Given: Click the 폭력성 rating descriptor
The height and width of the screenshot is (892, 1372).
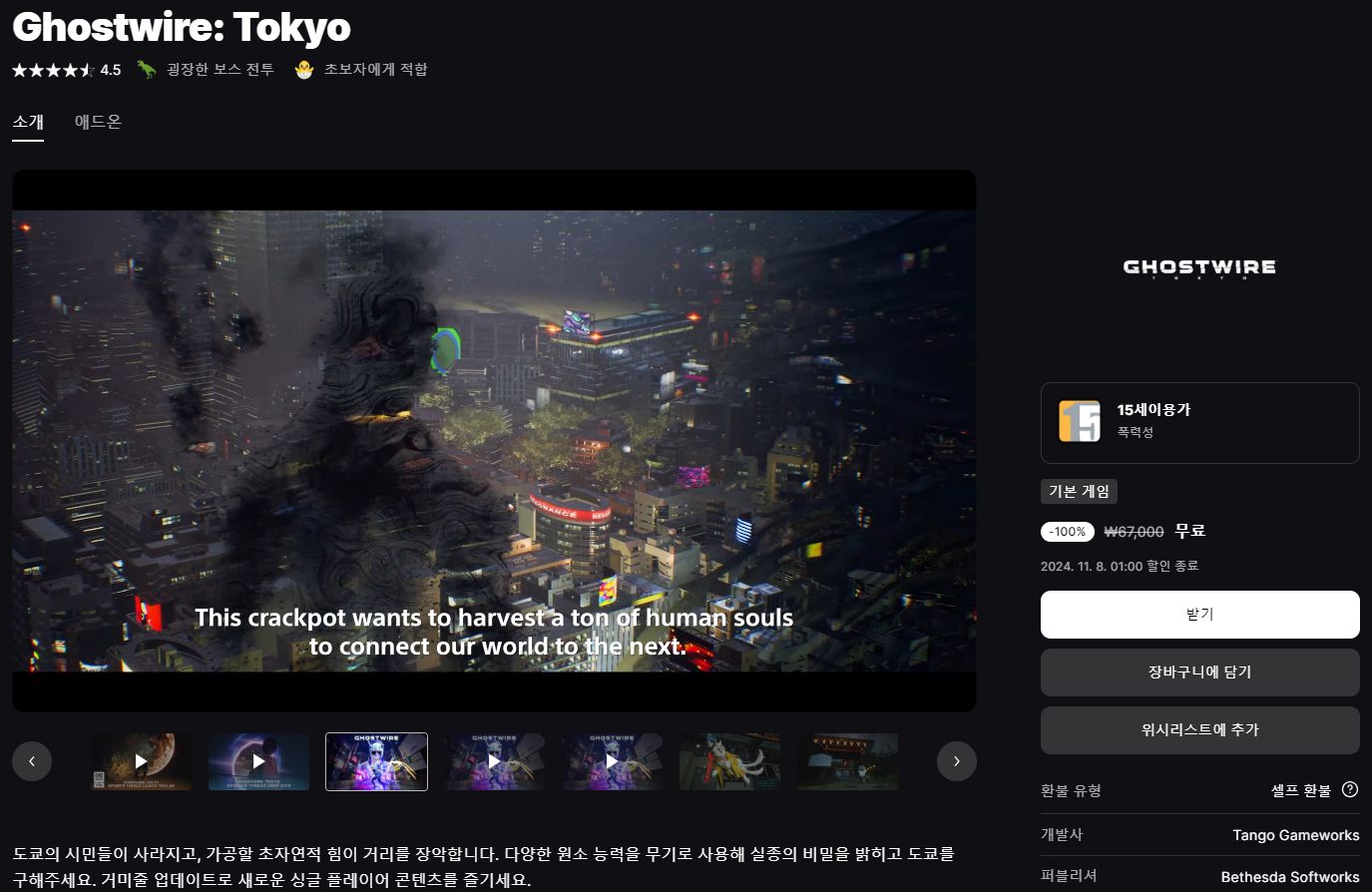Looking at the screenshot, I should (x=1135, y=432).
